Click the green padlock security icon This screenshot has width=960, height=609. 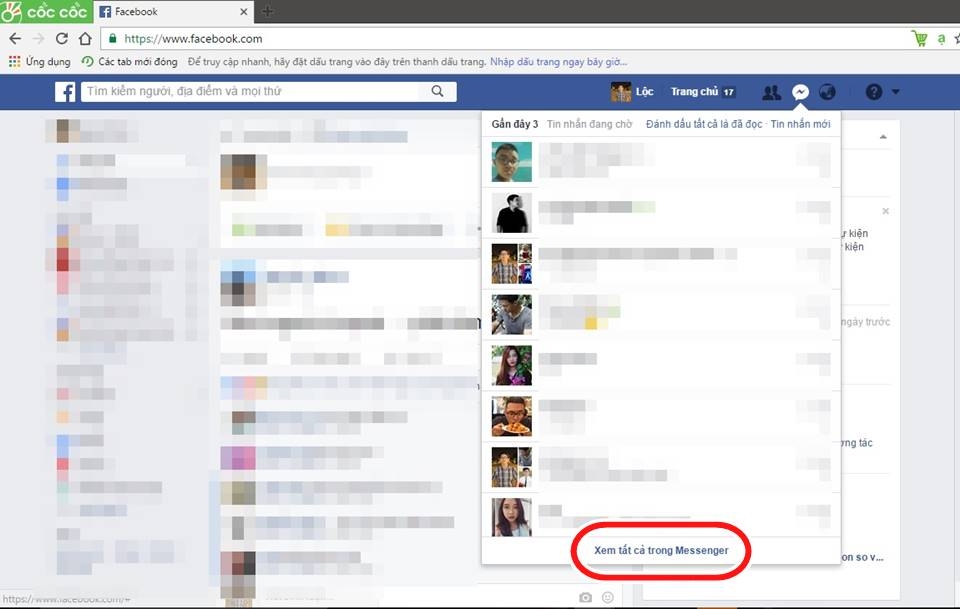(112, 39)
